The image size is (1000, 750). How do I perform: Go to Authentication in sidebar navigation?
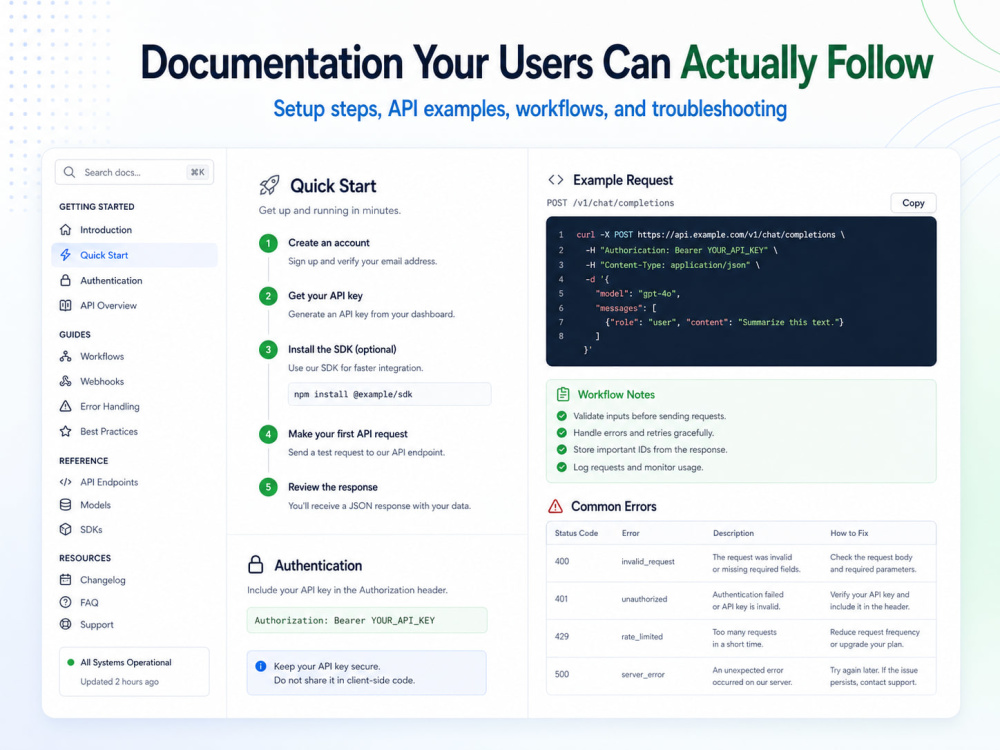[x=111, y=281]
